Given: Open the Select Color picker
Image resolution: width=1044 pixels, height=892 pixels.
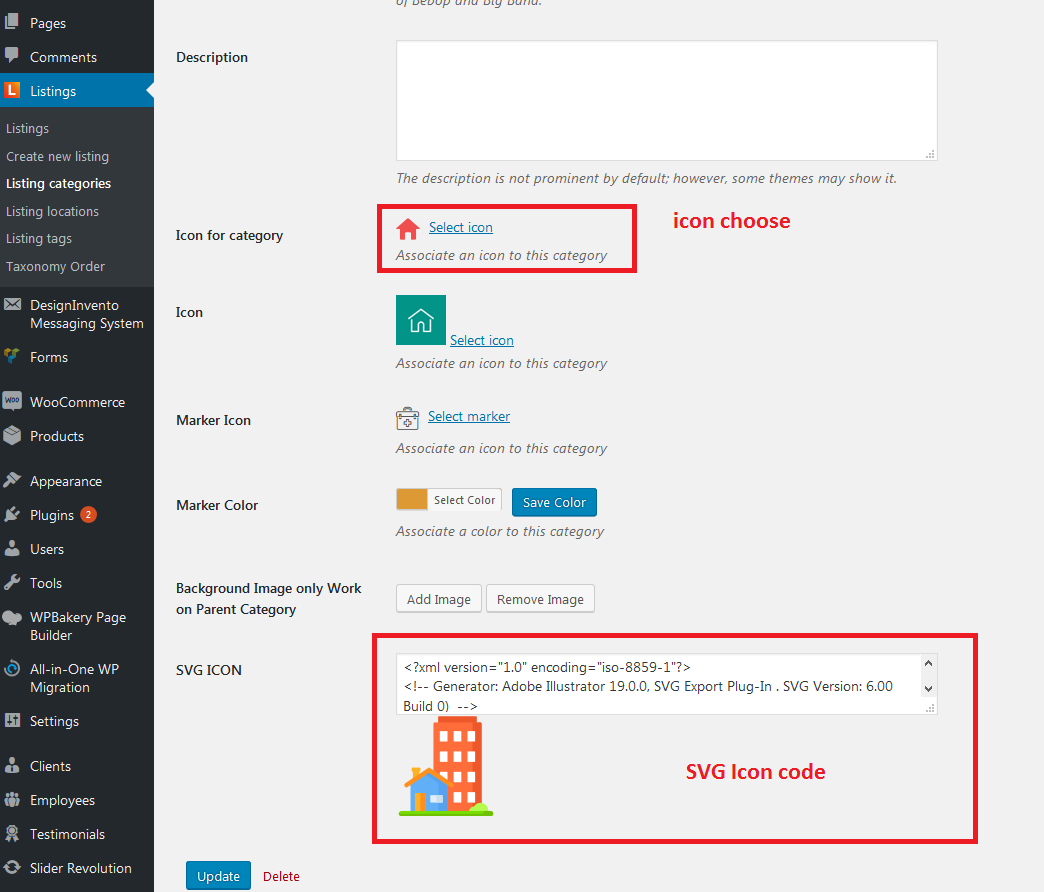Looking at the screenshot, I should [x=464, y=500].
